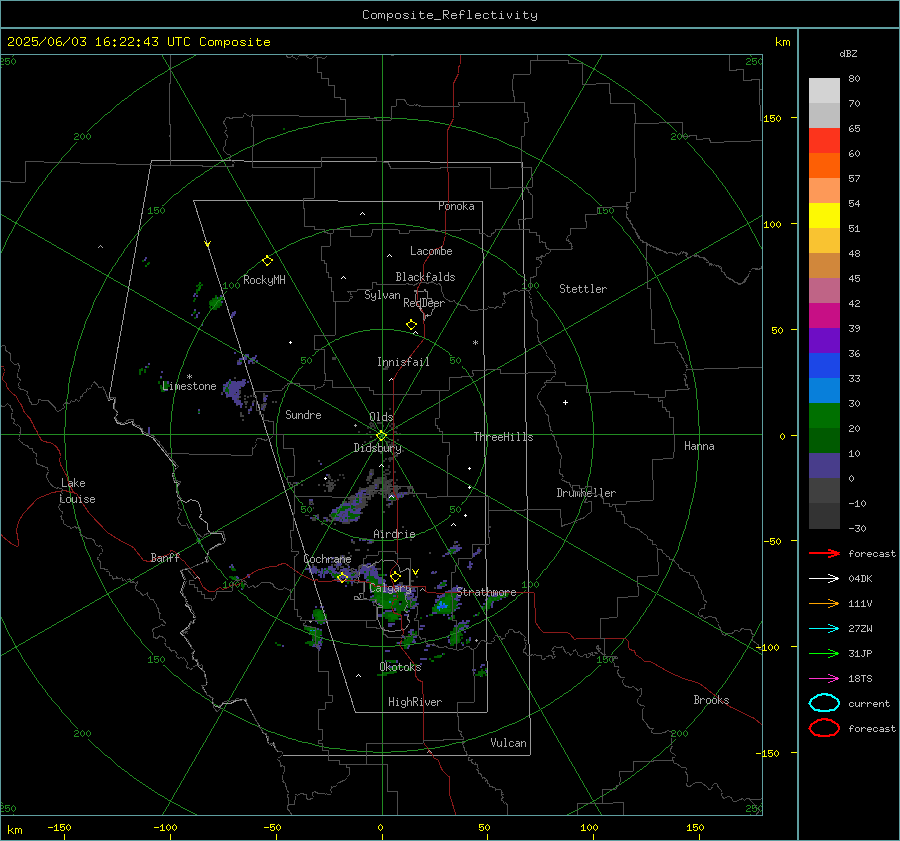Click the magenta 18TS arrow legend icon
The height and width of the screenshot is (841, 900).
coord(824,679)
